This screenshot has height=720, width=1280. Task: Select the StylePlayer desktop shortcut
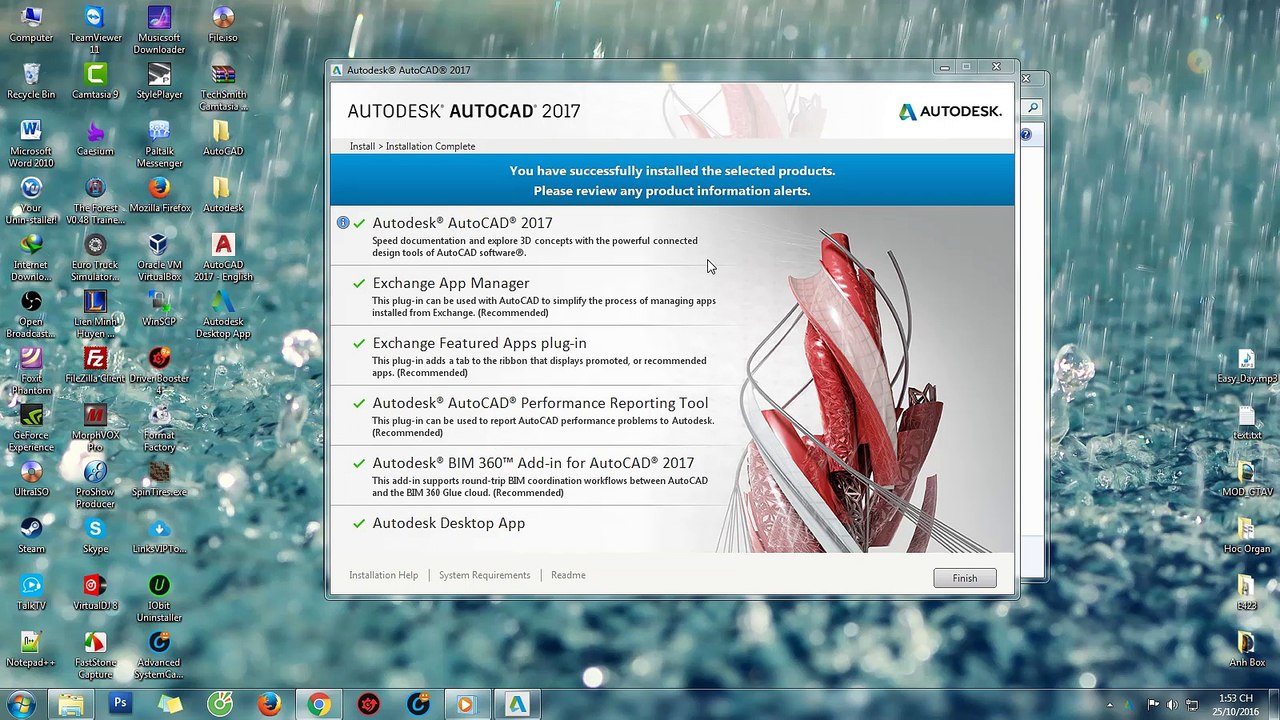(159, 81)
